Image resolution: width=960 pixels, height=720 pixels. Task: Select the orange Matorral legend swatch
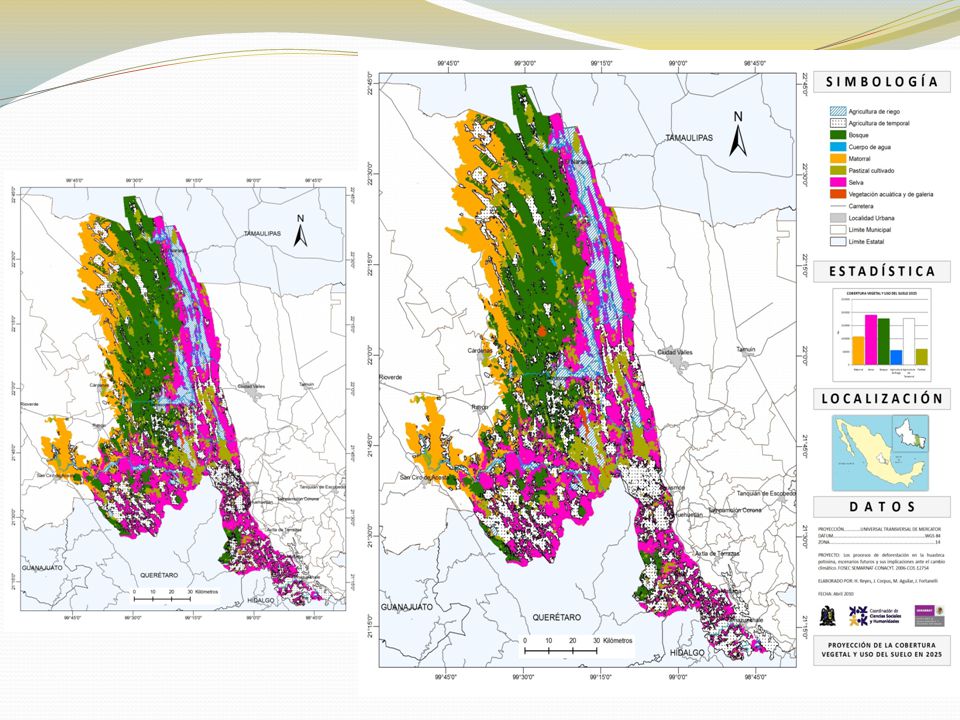pos(838,159)
